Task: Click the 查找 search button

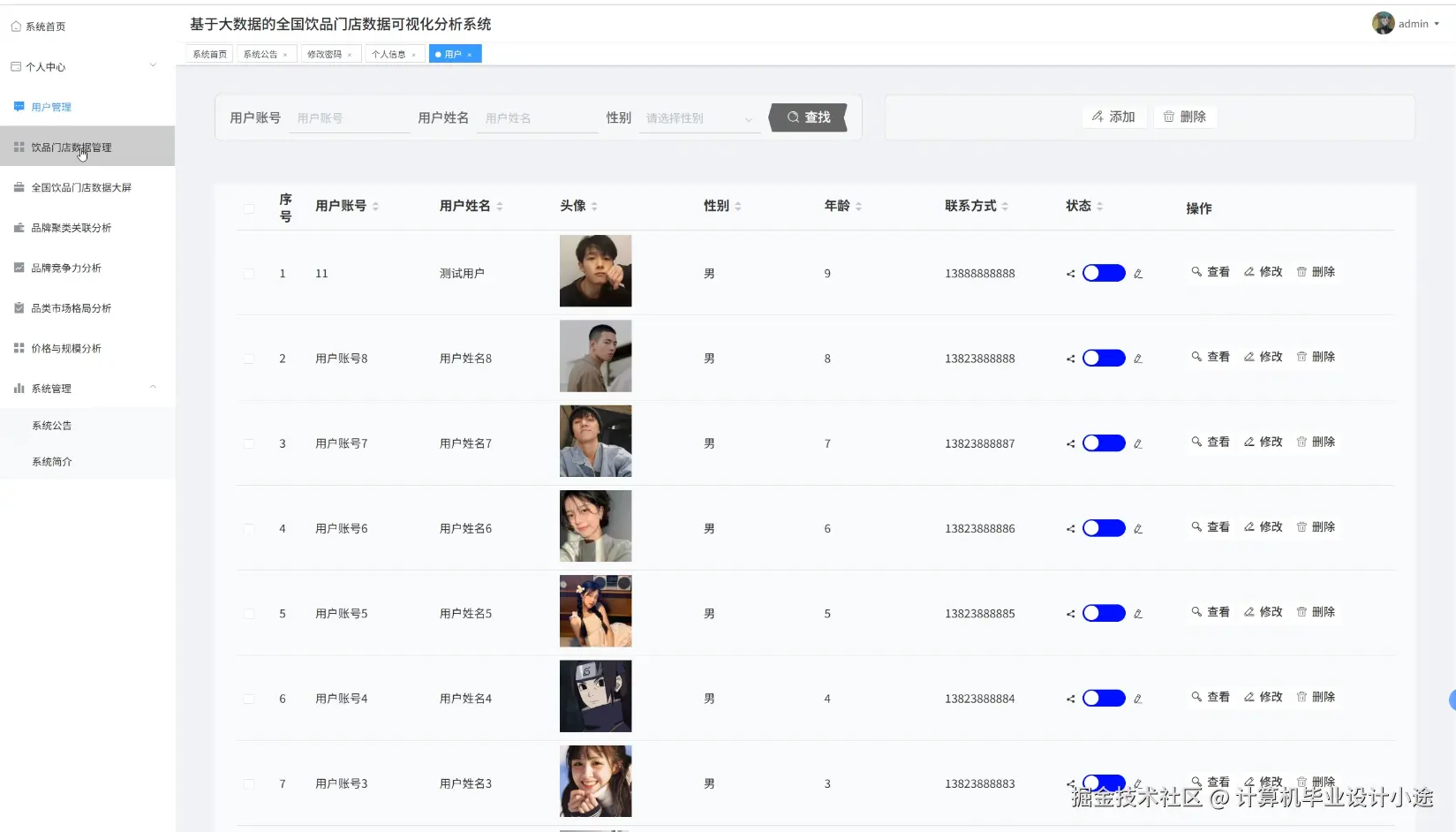Action: [x=807, y=117]
